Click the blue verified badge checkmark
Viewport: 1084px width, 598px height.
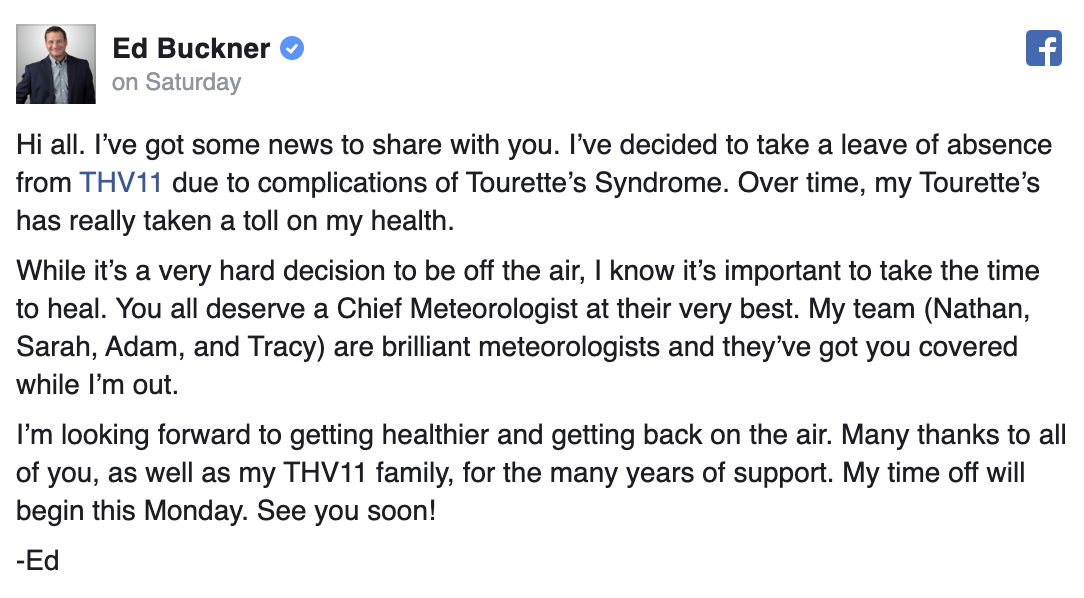(292, 48)
